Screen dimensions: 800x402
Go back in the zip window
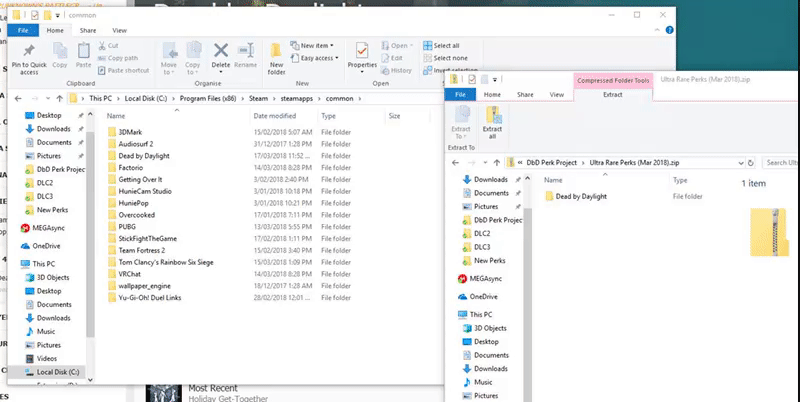[x=456, y=163]
